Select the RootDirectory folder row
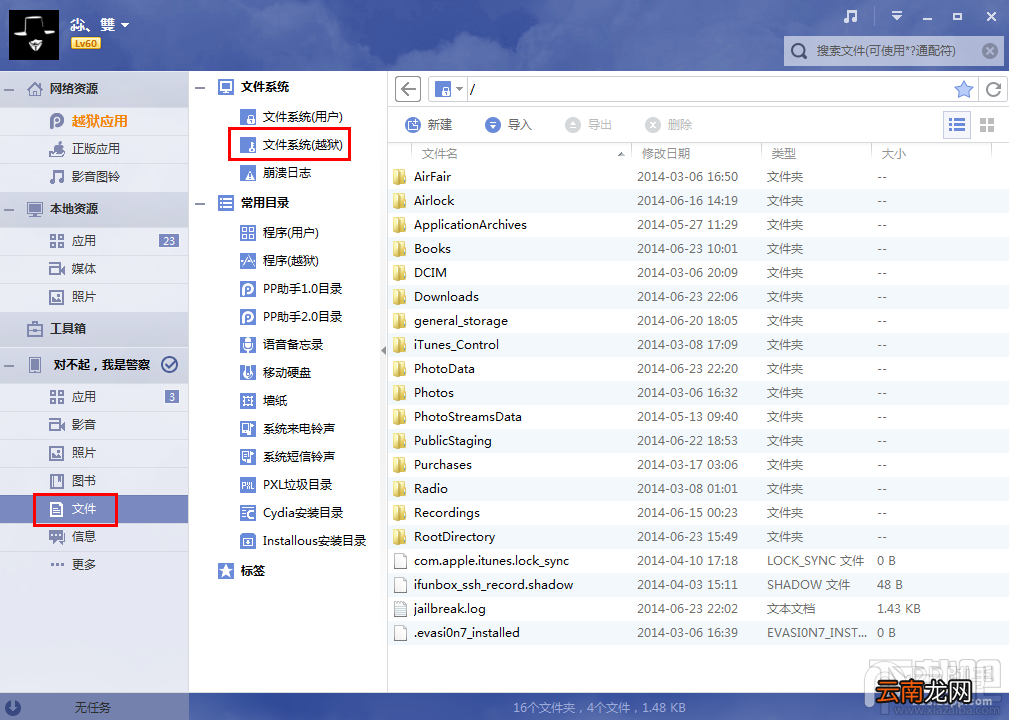Image resolution: width=1009 pixels, height=720 pixels. pyautogui.click(x=698, y=537)
